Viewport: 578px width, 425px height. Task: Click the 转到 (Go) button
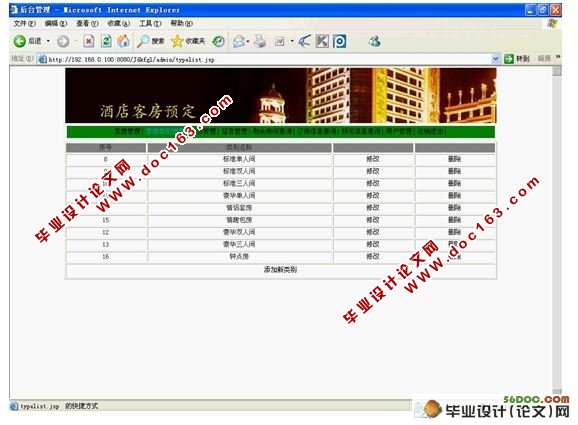[x=516, y=59]
